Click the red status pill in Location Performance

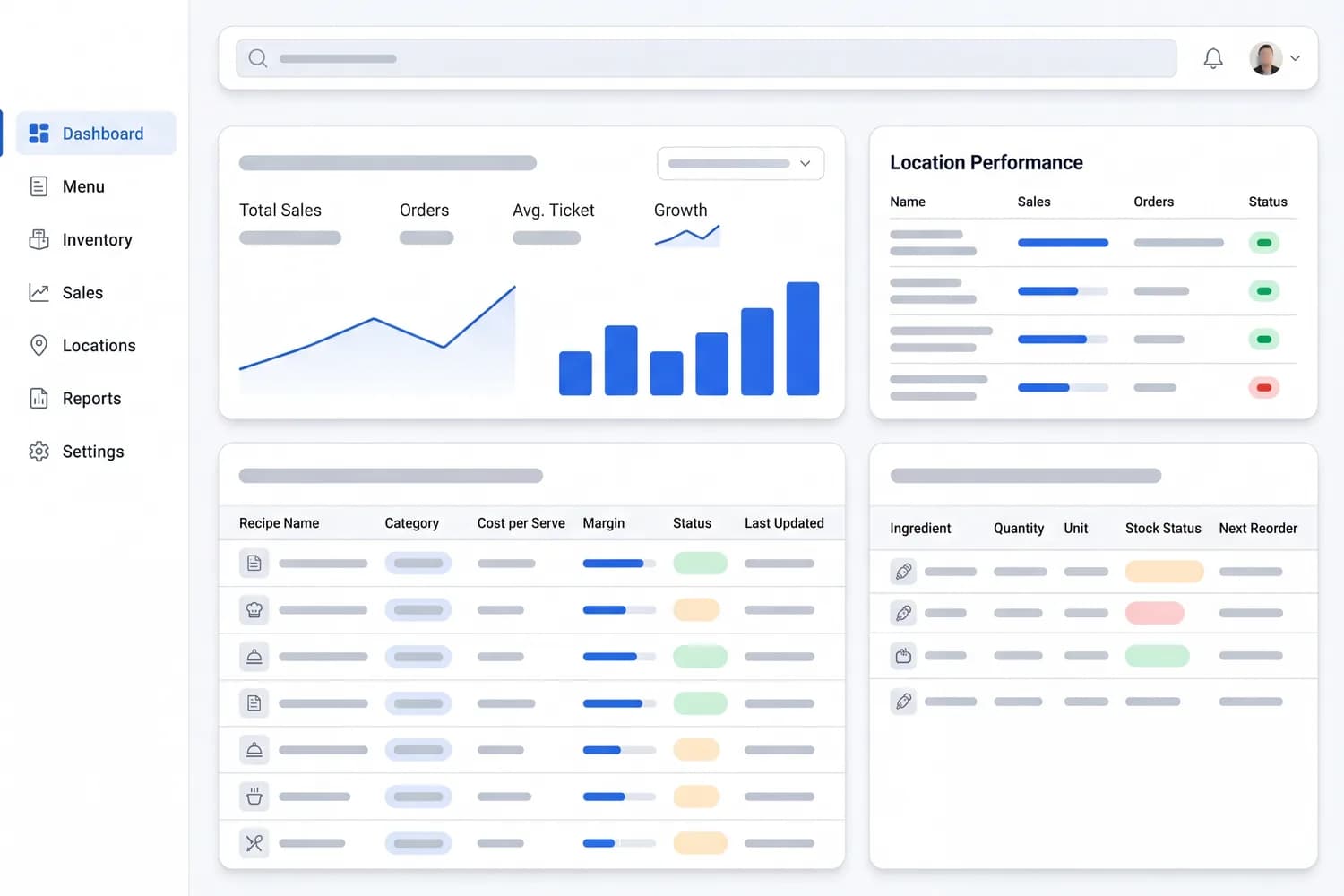(1264, 388)
